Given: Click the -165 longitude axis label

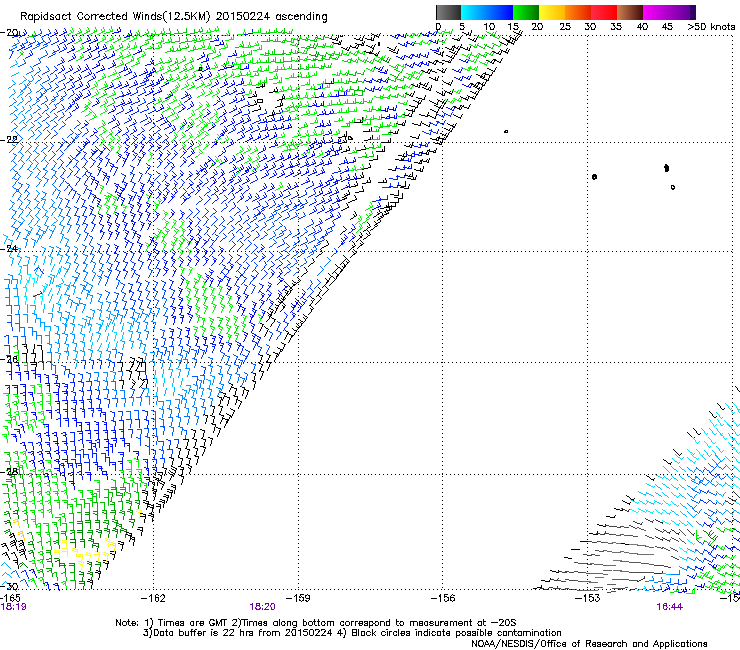Looking at the screenshot, I should (10, 598).
